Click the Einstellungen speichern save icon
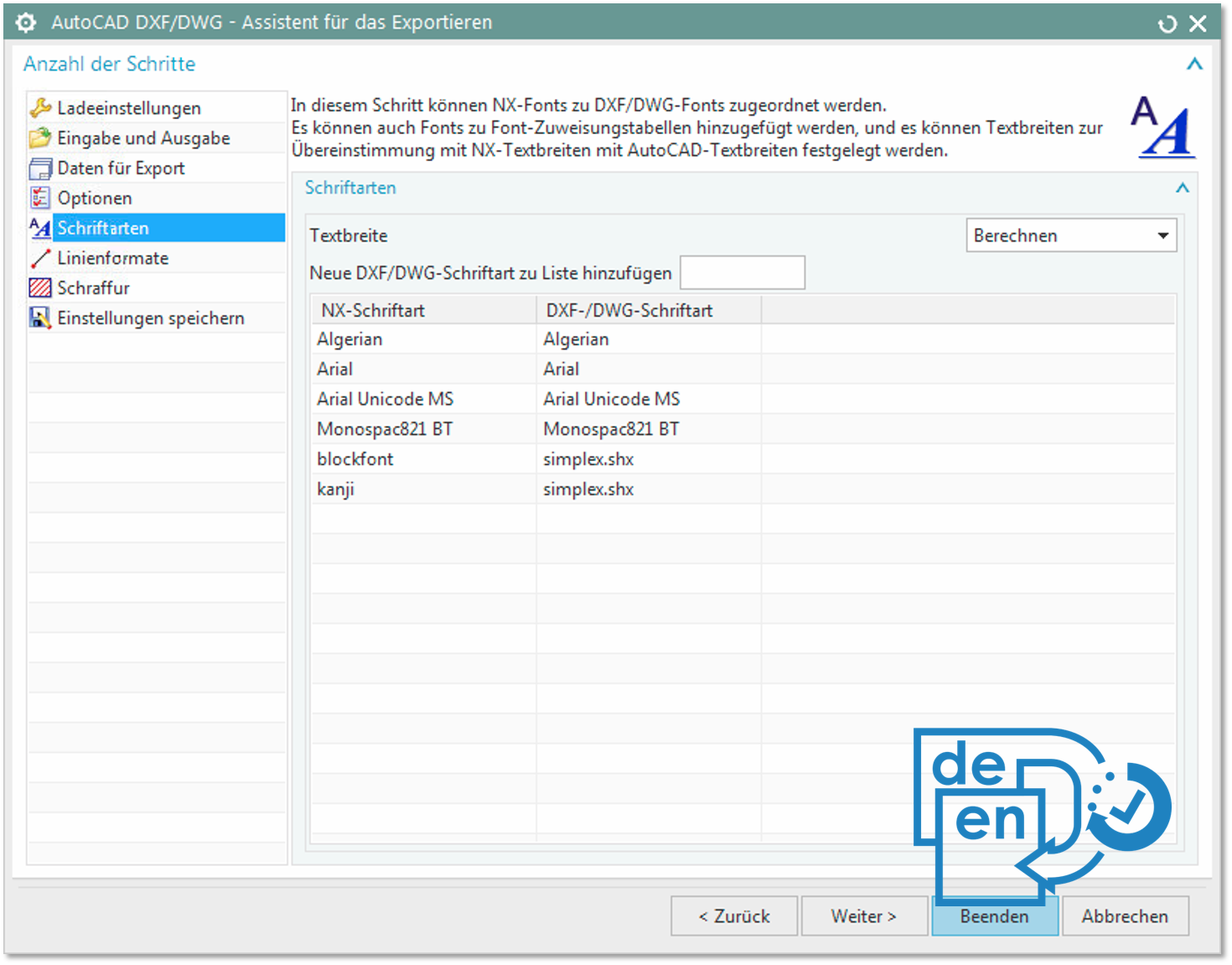Image resolution: width=1232 pixels, height=965 pixels. tap(40, 318)
